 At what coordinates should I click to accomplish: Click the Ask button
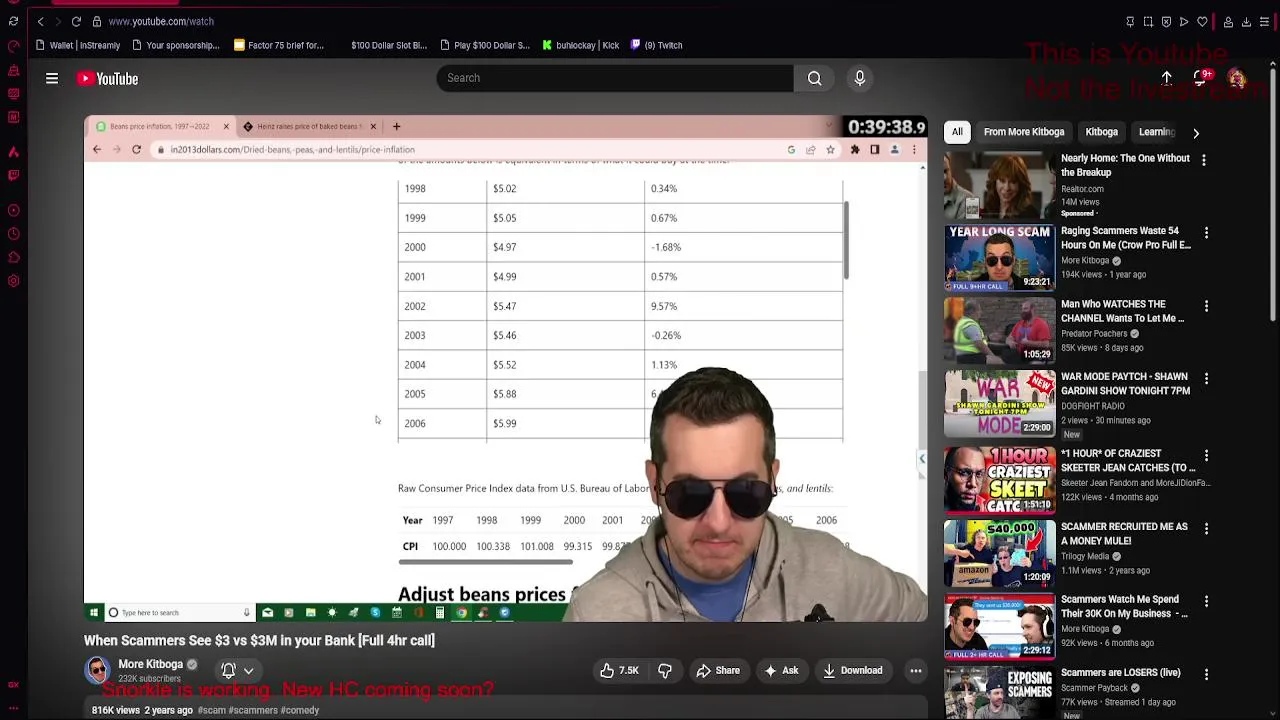tap(781, 671)
